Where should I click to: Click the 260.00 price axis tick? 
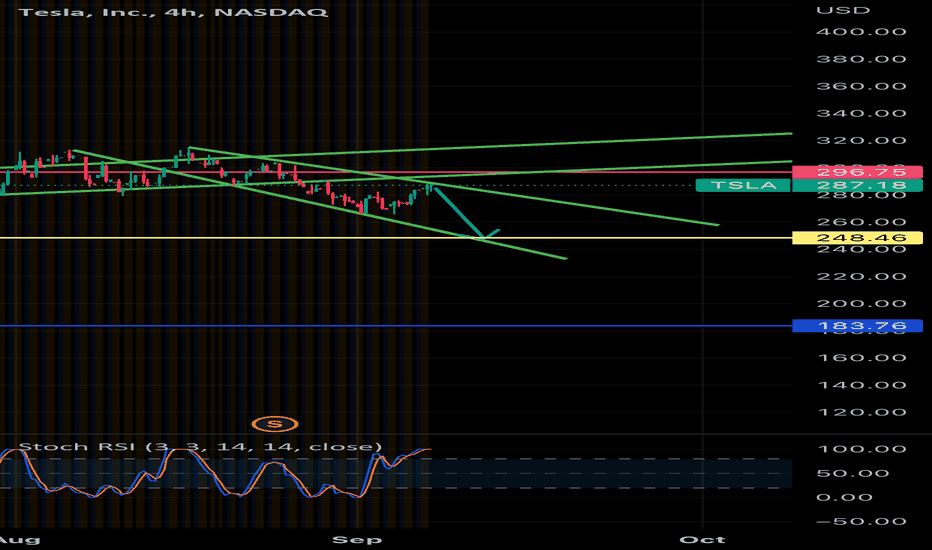point(861,222)
